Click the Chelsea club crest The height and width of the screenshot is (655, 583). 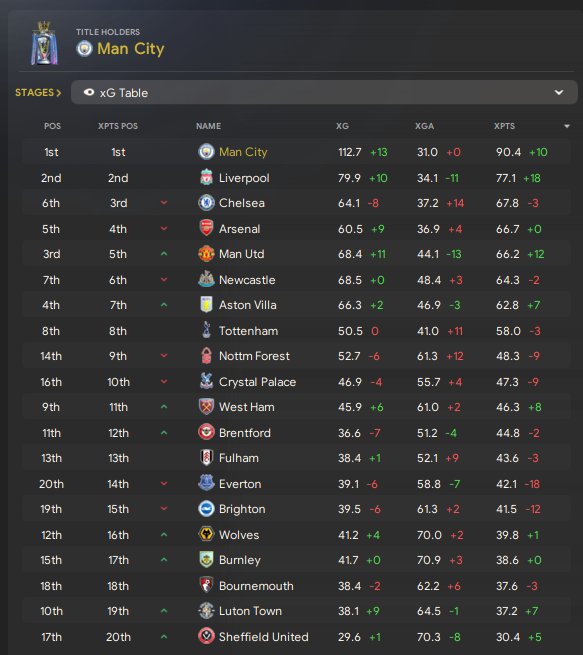pos(206,203)
